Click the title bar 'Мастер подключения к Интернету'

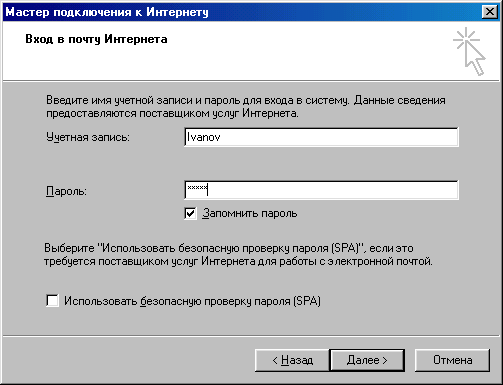coord(107,12)
